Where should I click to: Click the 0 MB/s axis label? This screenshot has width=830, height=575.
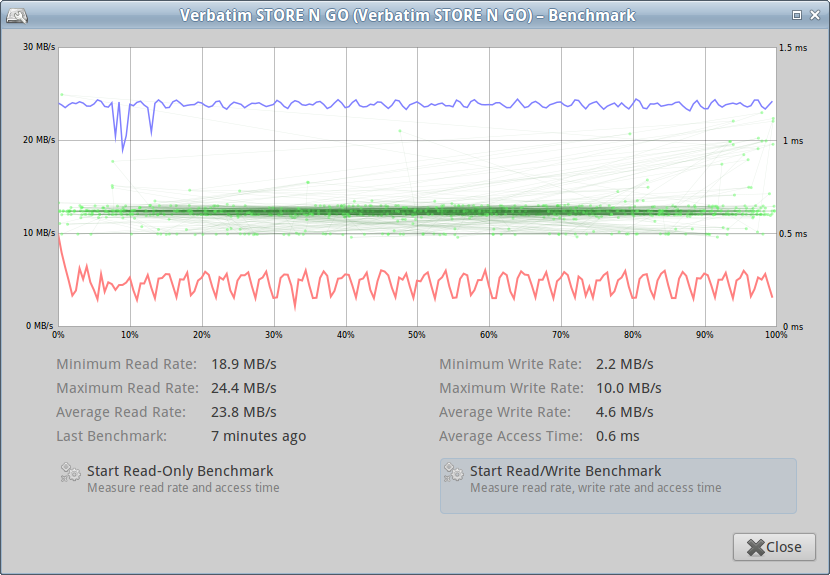tap(40, 326)
